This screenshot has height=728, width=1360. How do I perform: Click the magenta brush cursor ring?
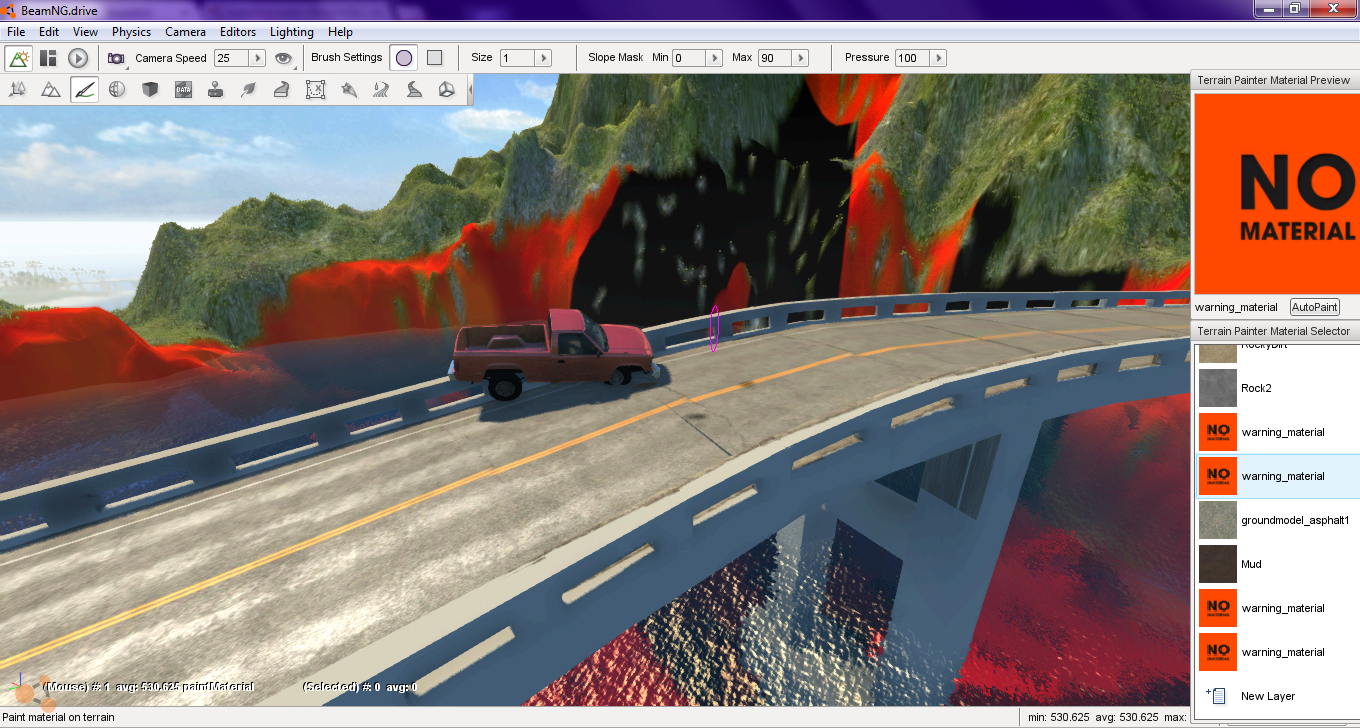pyautogui.click(x=714, y=328)
